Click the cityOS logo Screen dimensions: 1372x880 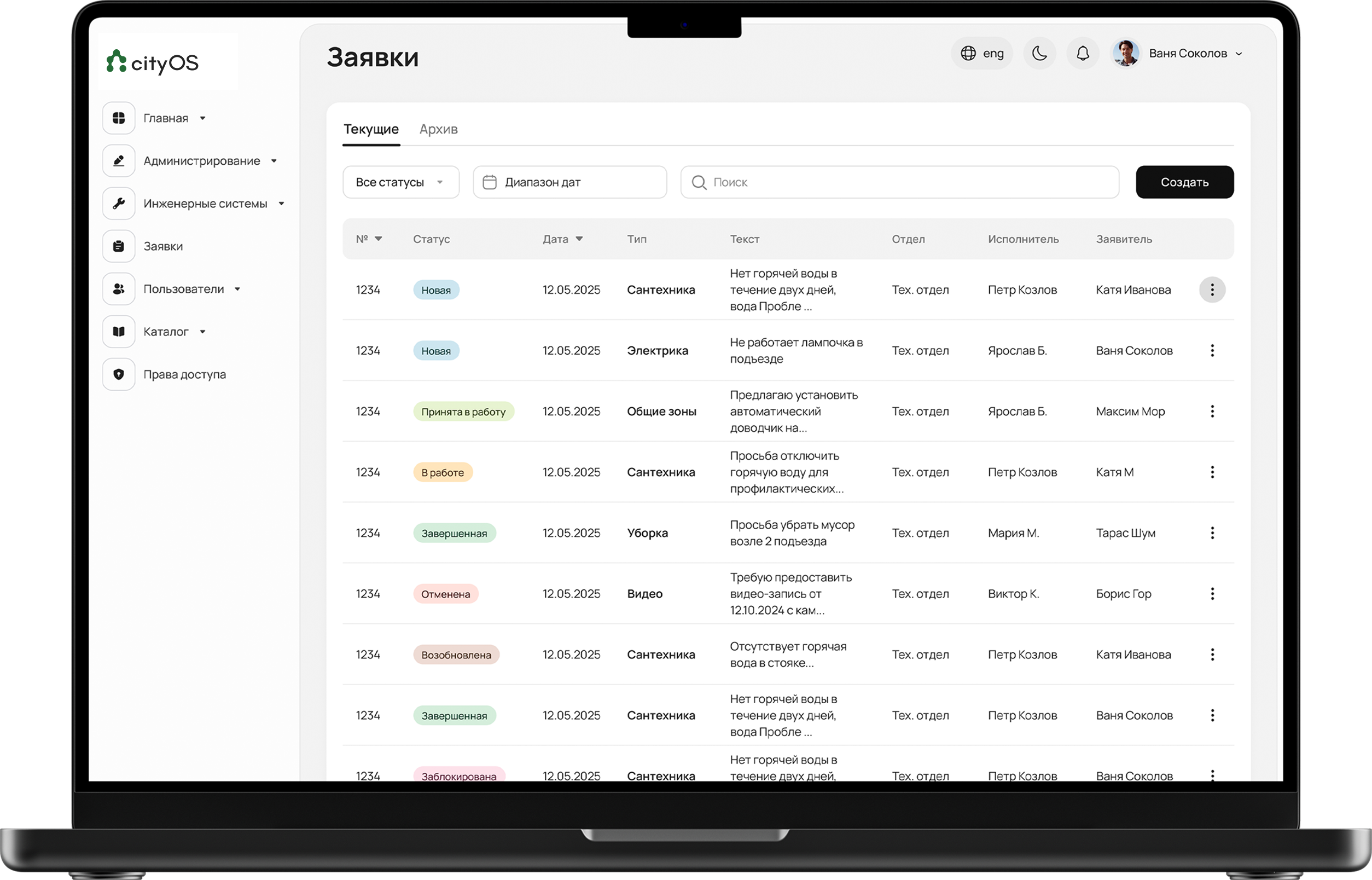(x=153, y=62)
